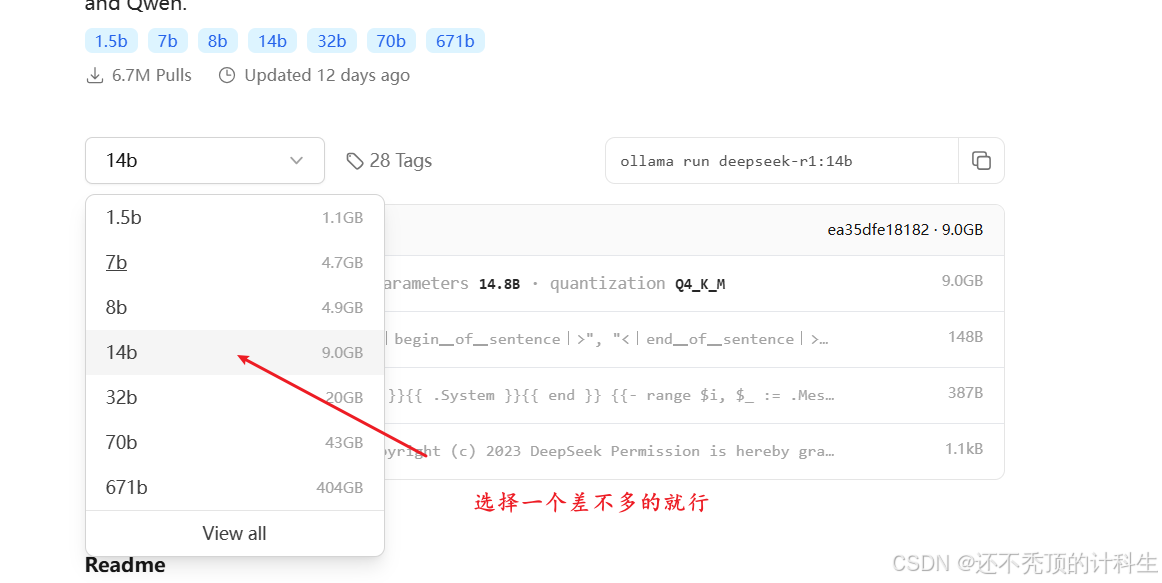Click the 14b blue tag pill
Screen dimensions: 1162x583
coord(272,41)
